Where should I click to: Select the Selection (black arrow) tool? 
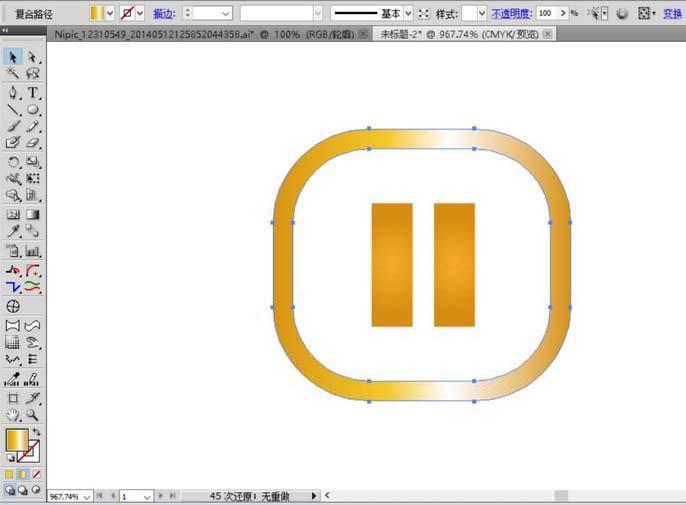coord(13,57)
